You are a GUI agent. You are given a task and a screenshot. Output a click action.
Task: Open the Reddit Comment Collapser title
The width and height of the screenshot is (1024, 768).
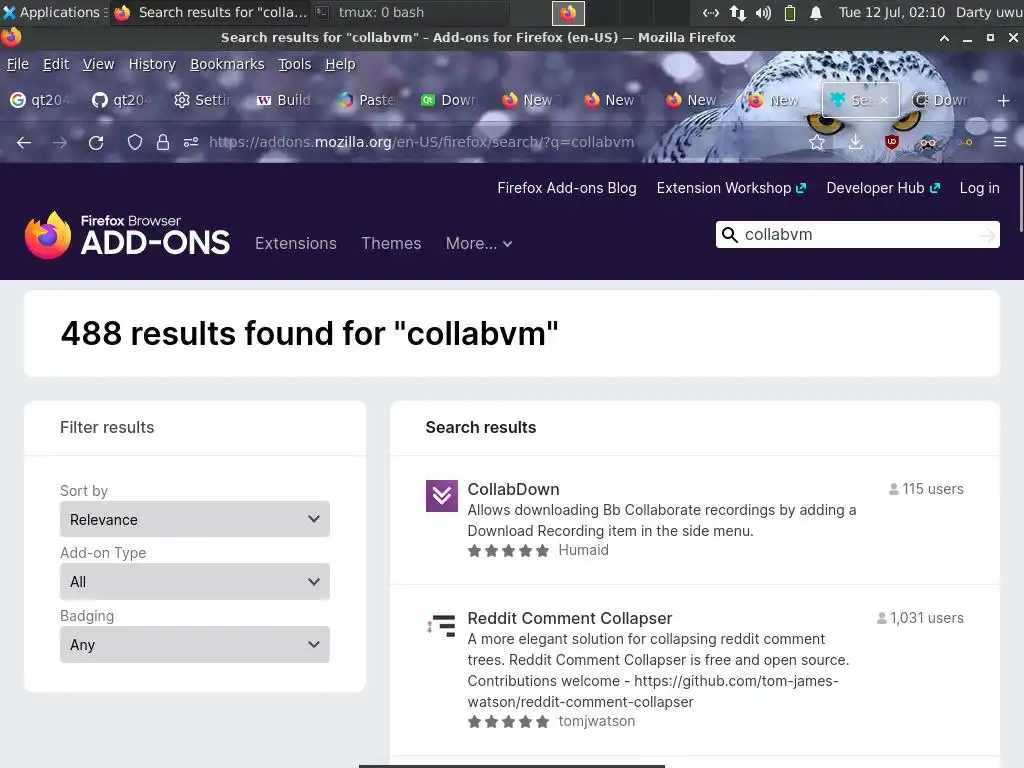(x=569, y=618)
